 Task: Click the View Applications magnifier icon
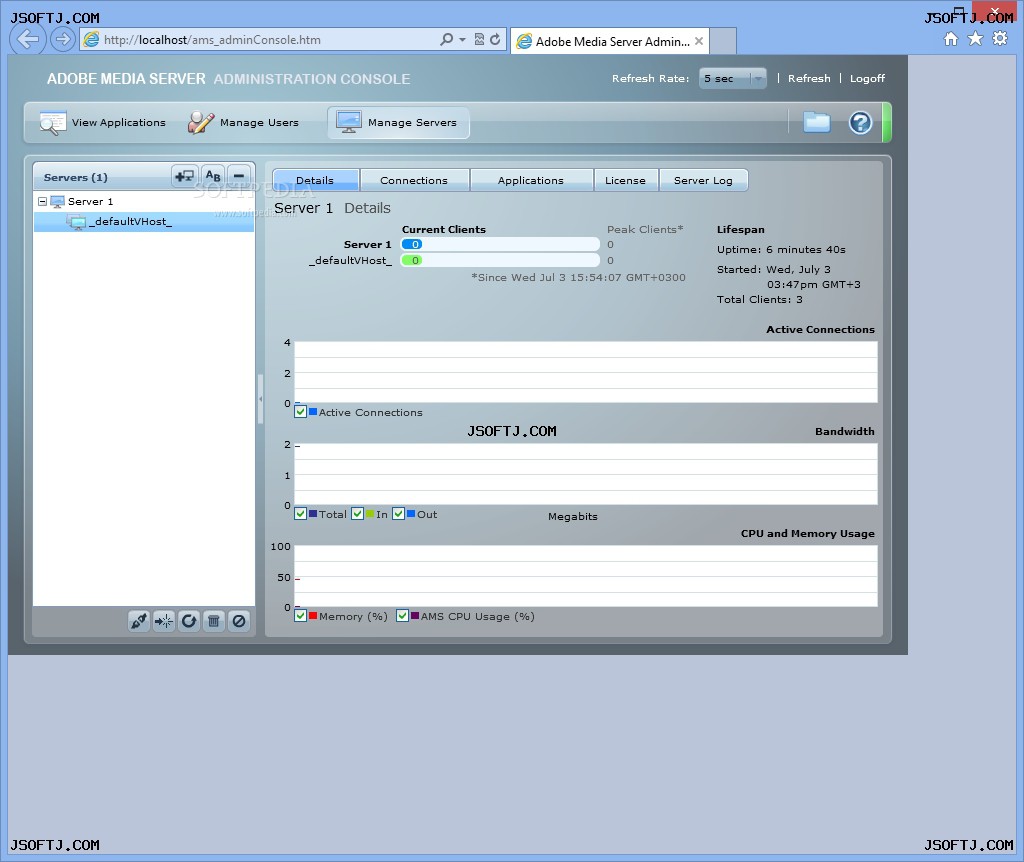[x=52, y=123]
